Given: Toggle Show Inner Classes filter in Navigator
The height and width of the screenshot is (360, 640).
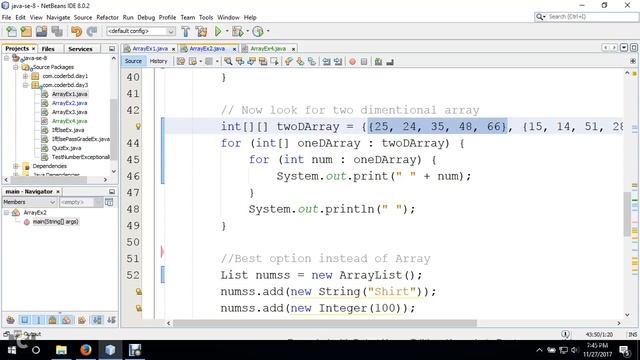Looking at the screenshot, I should [67, 320].
